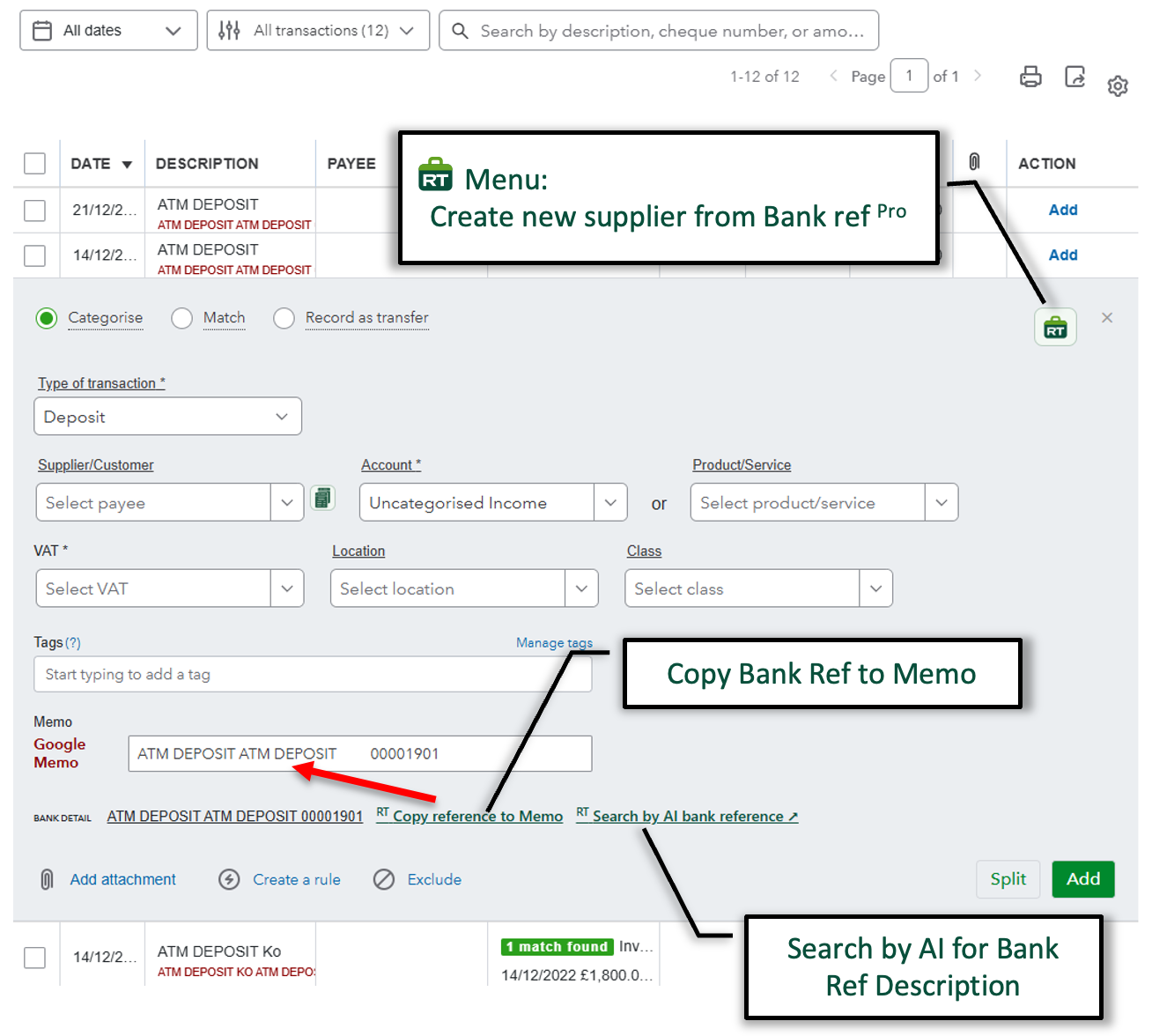Open the All dates filter dropdown
The width and height of the screenshot is (1152, 1036).
(x=108, y=31)
